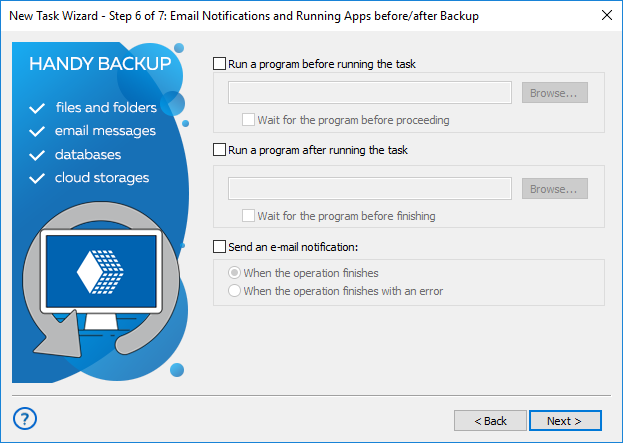The image size is (623, 443).
Task: Click the checkmark beside email messages
Action: [38, 131]
